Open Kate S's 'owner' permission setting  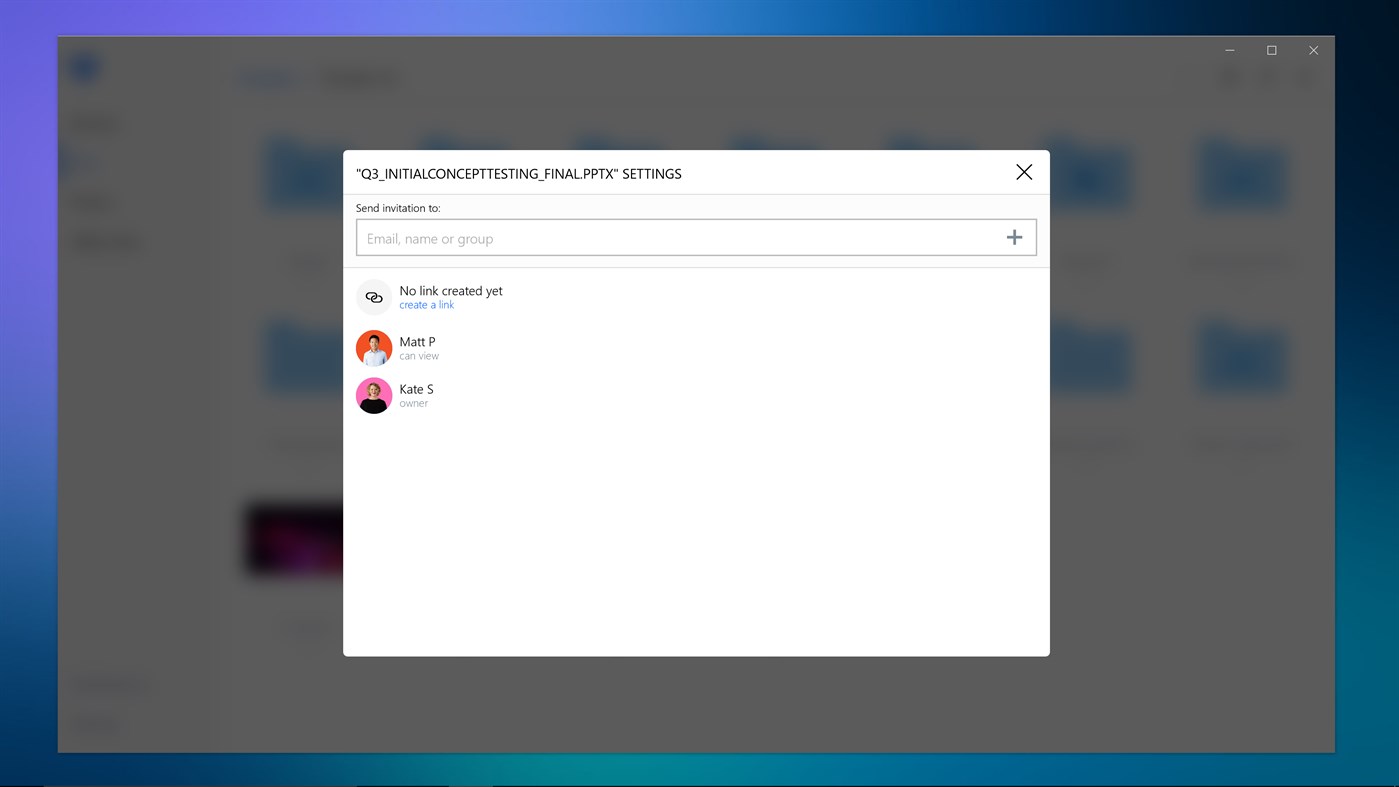click(x=413, y=403)
